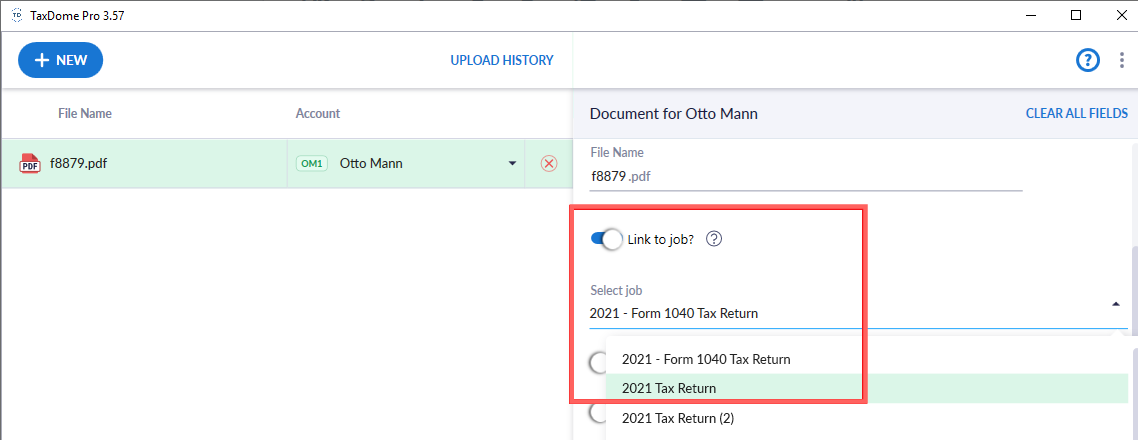
Task: Disable the Link to job toggle
Action: [x=607, y=239]
